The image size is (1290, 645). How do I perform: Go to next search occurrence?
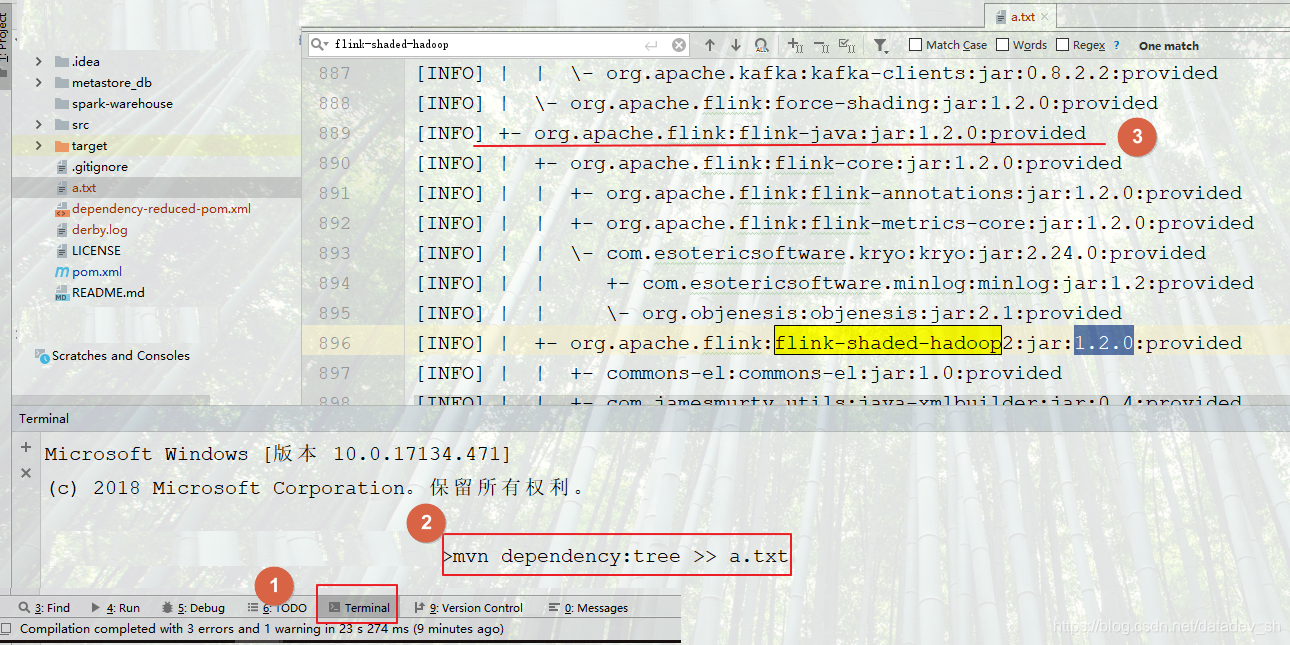pyautogui.click(x=736, y=45)
